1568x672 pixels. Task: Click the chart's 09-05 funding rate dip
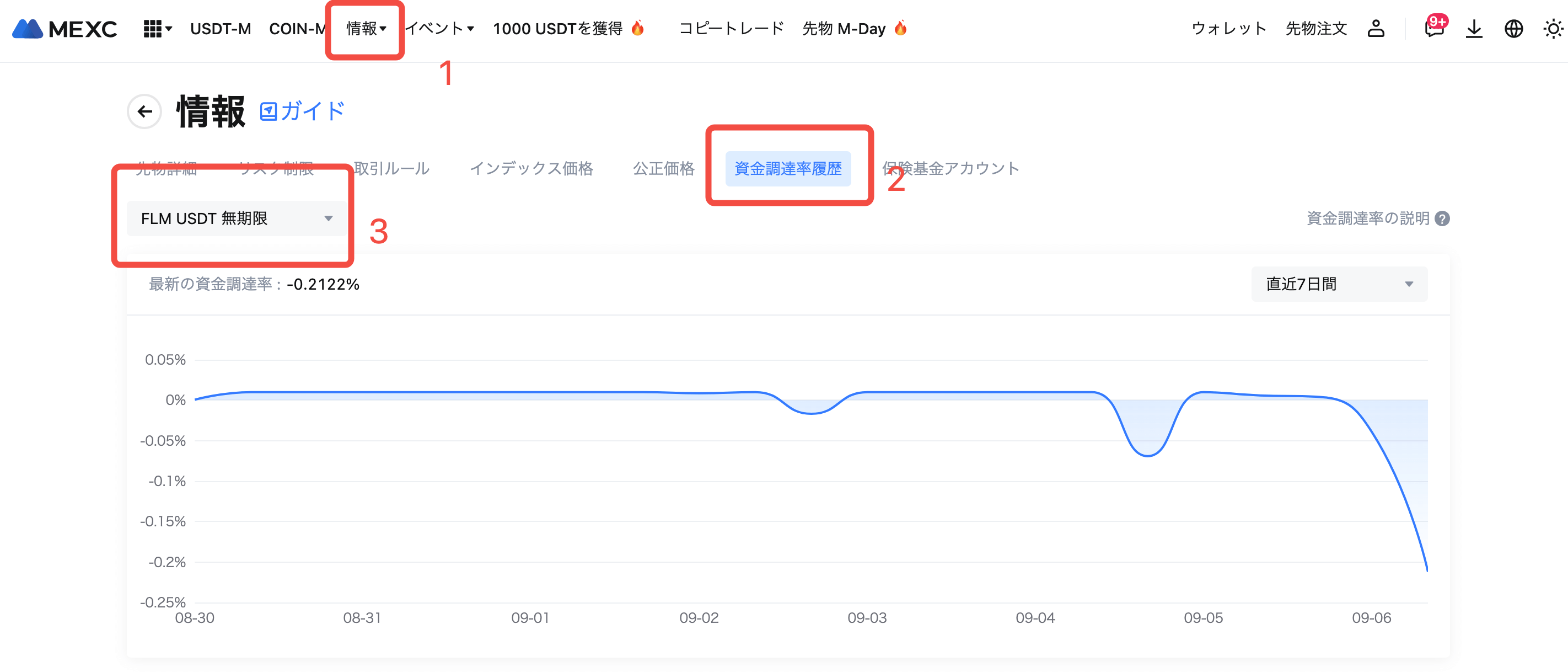1147,455
